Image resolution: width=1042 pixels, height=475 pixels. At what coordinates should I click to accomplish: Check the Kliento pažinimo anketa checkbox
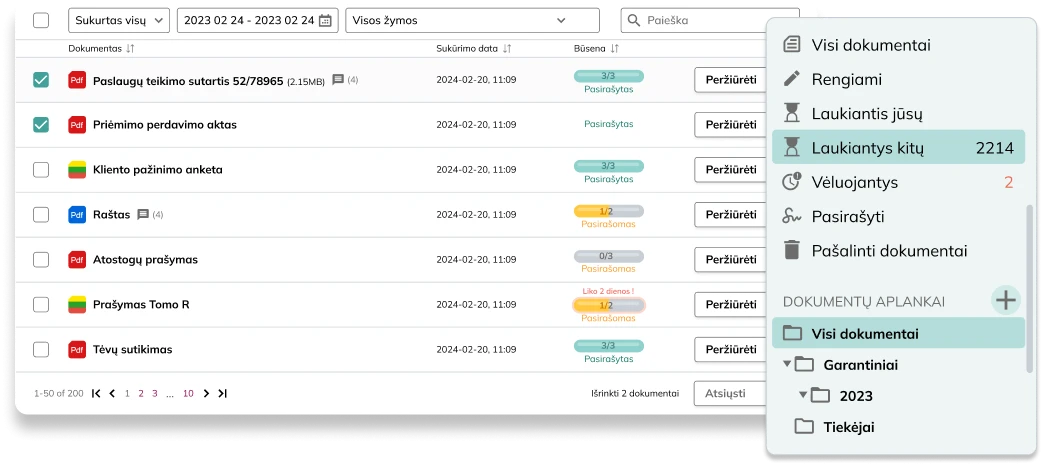tap(41, 170)
